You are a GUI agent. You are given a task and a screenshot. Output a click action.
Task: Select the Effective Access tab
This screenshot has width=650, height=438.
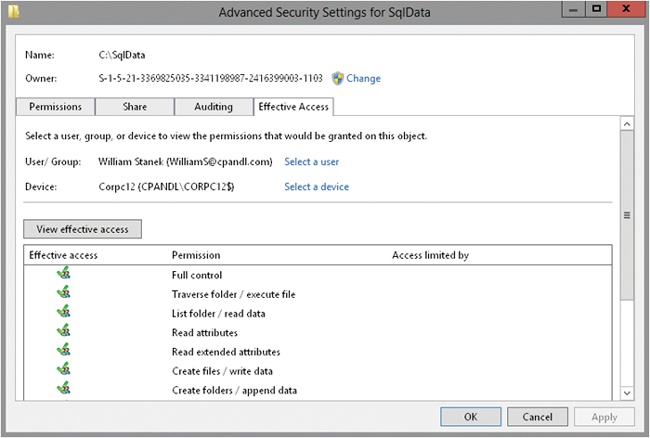pos(293,107)
